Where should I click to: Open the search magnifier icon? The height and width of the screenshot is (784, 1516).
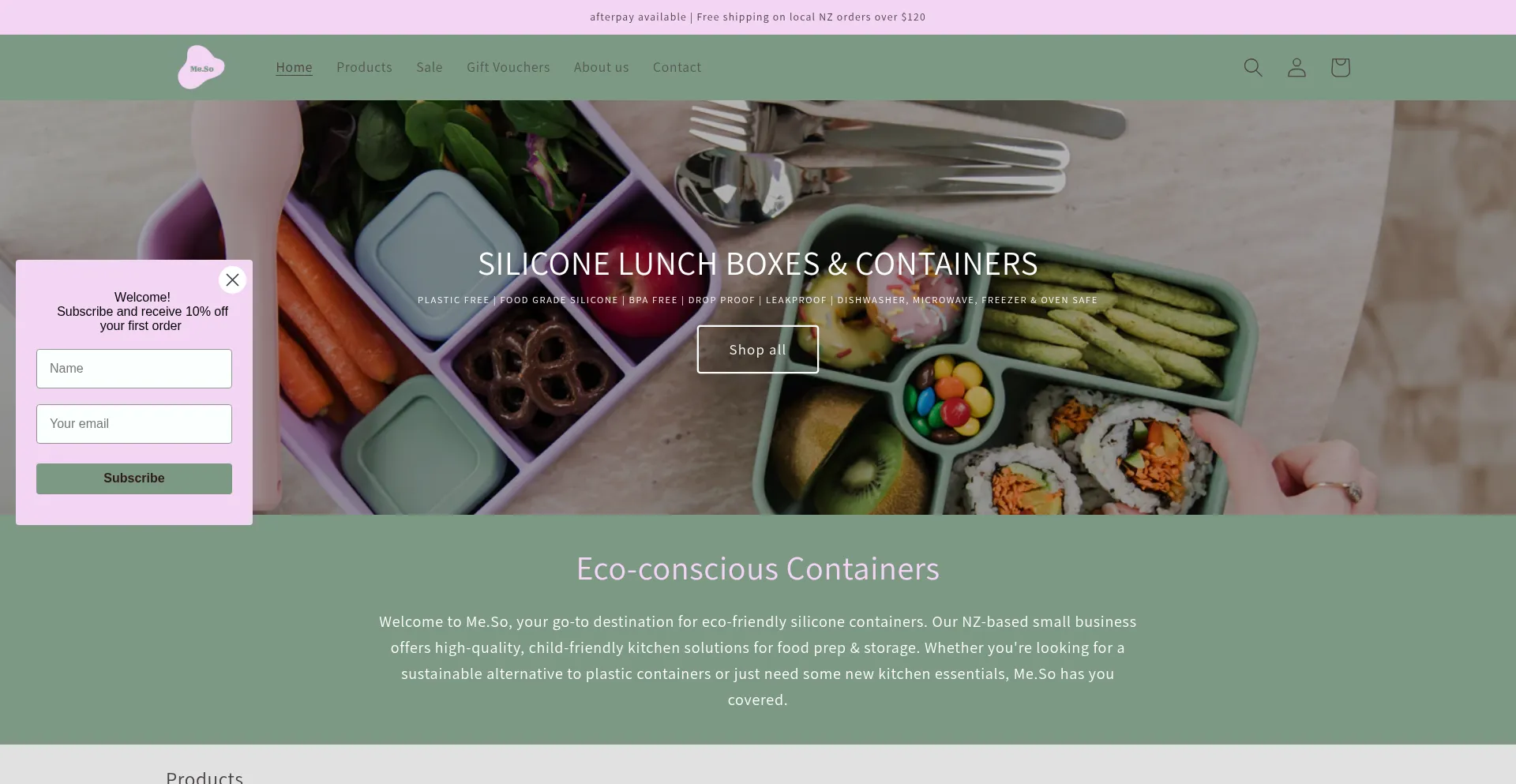[x=1253, y=67]
